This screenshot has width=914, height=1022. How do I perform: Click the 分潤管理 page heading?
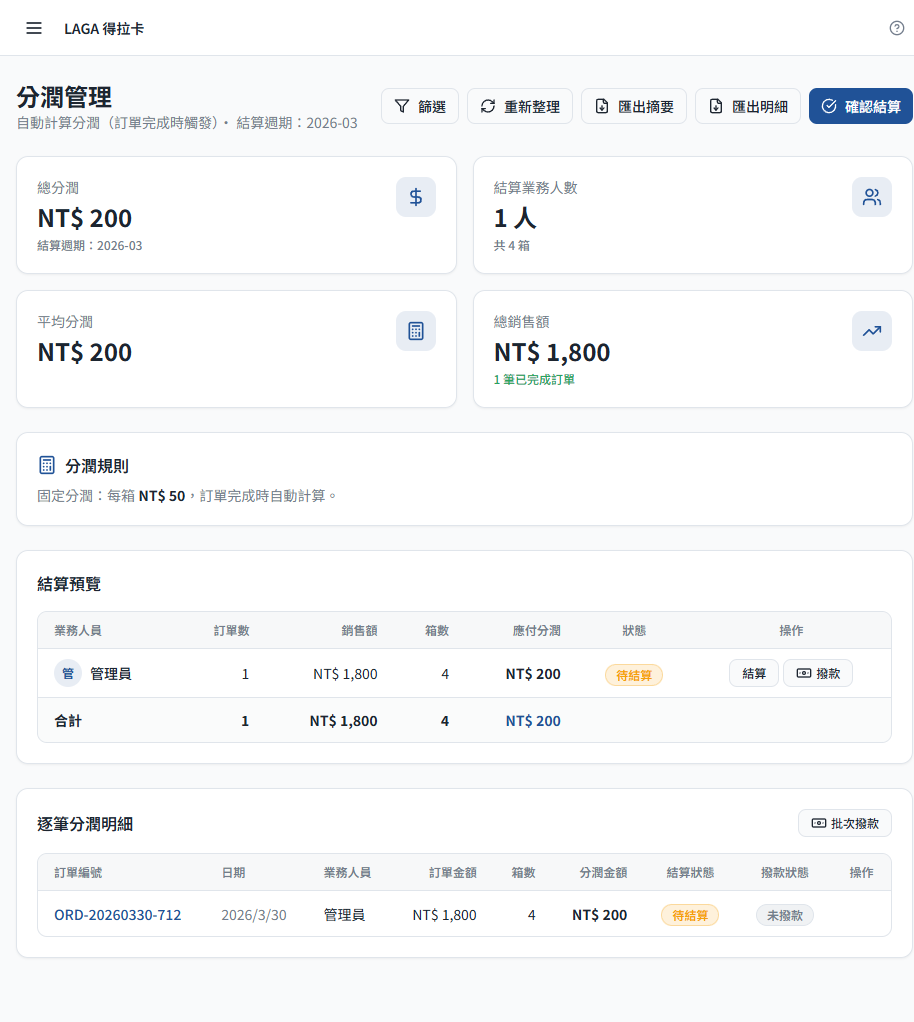[64, 97]
